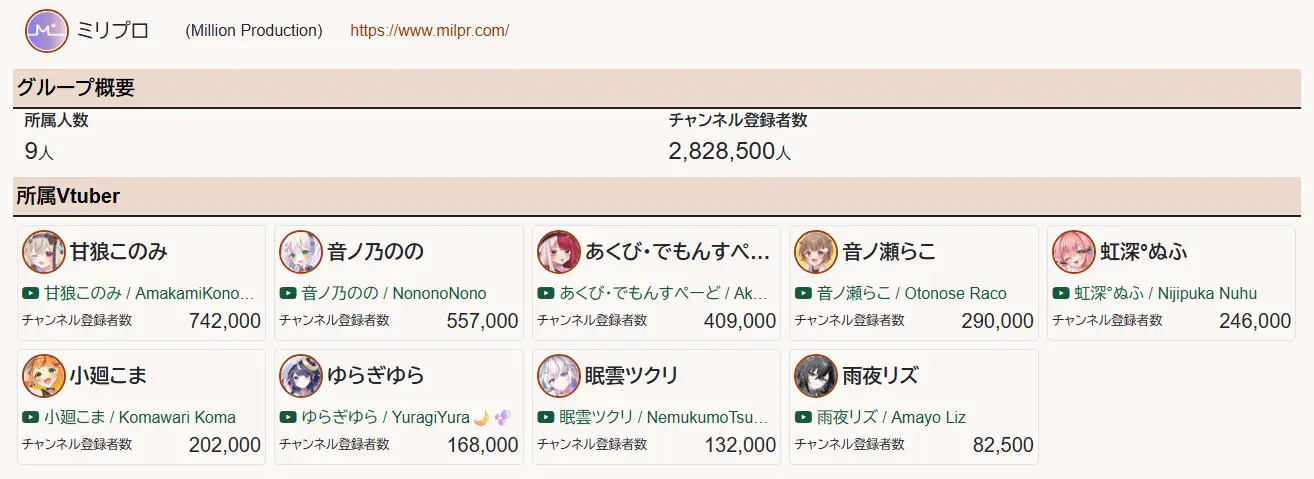Select the 眠雲ツクリ name heading

click(632, 376)
